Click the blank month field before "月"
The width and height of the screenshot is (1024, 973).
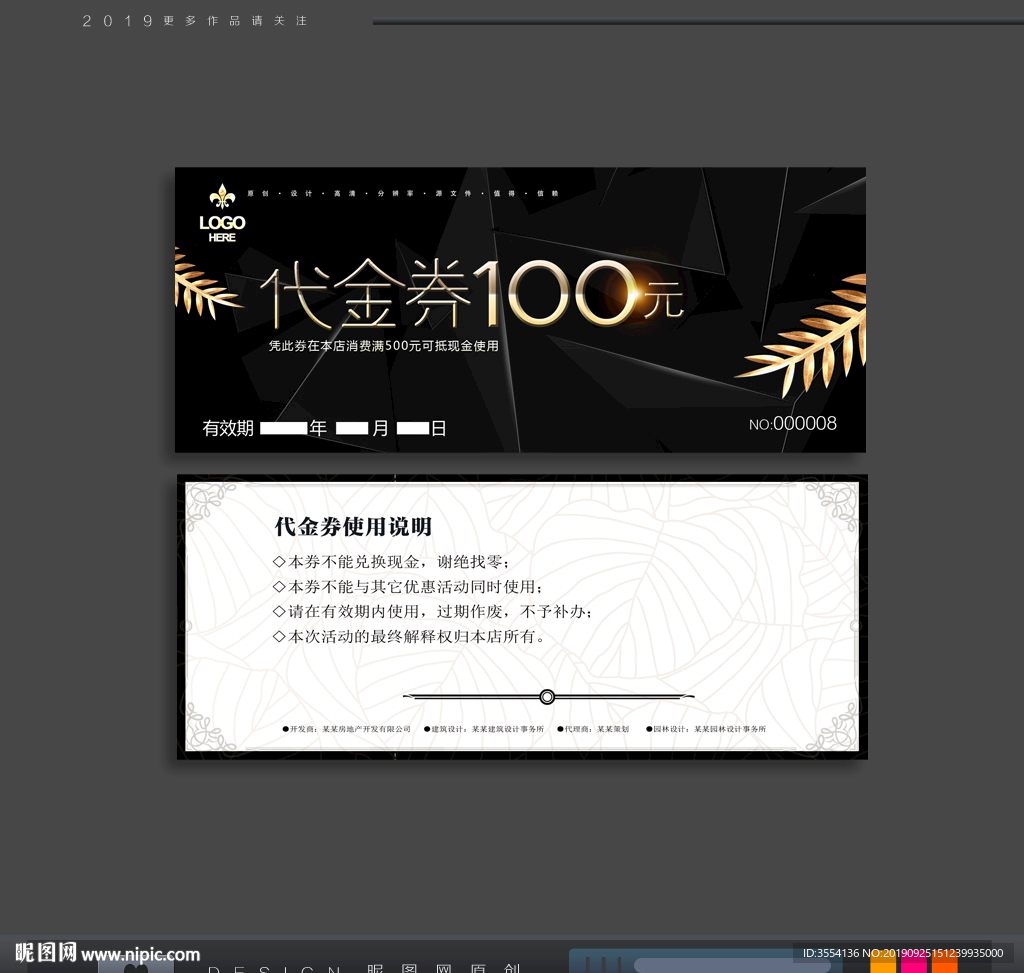(352, 428)
